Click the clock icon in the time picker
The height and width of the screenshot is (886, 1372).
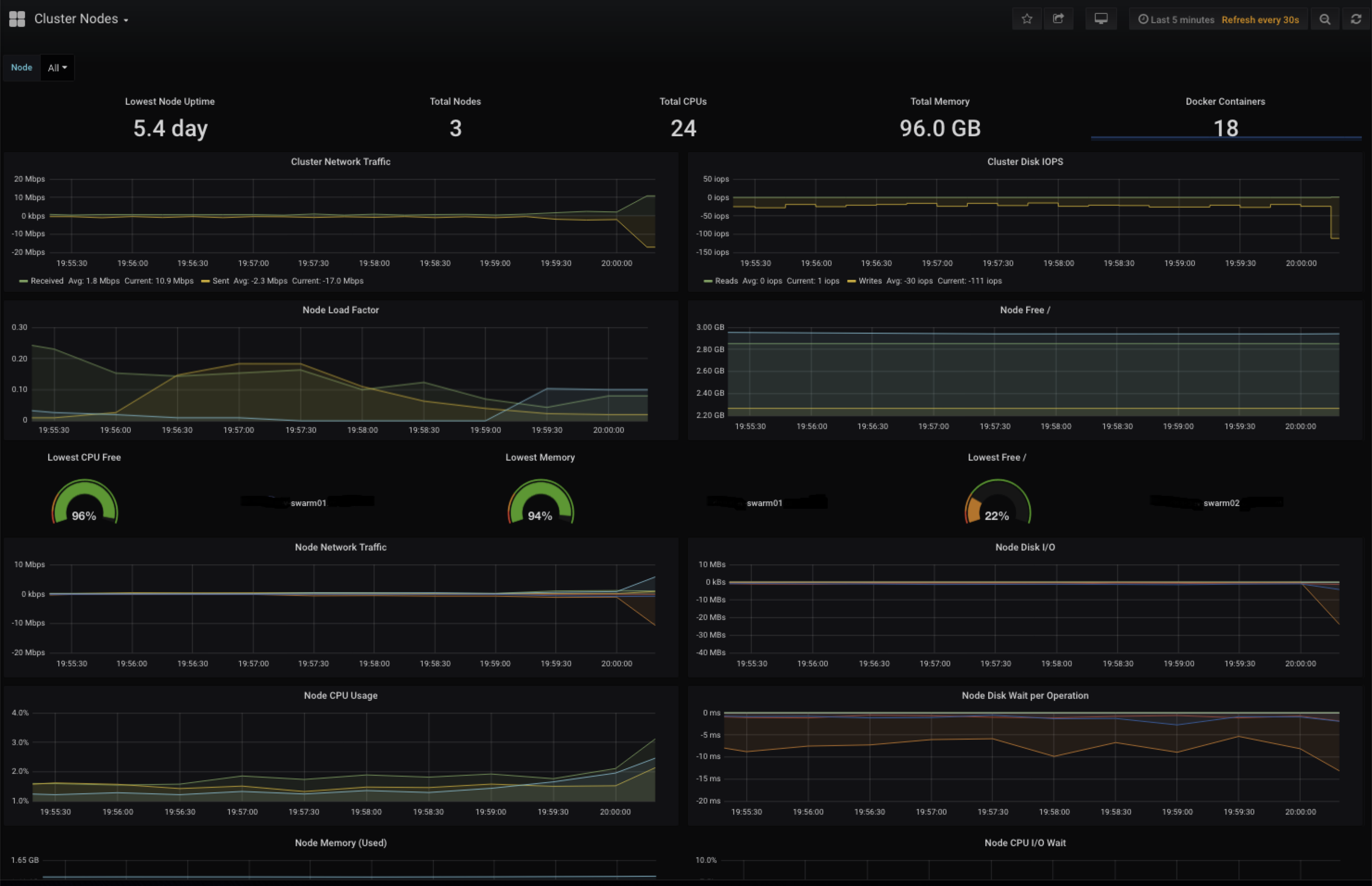(x=1143, y=19)
